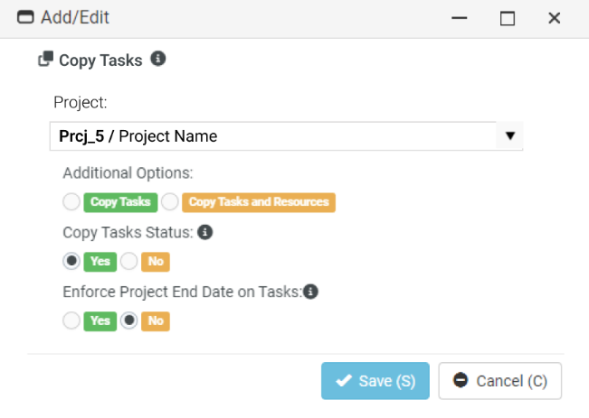
Task: Maximize the Add/Edit dialog
Action: click(x=507, y=18)
